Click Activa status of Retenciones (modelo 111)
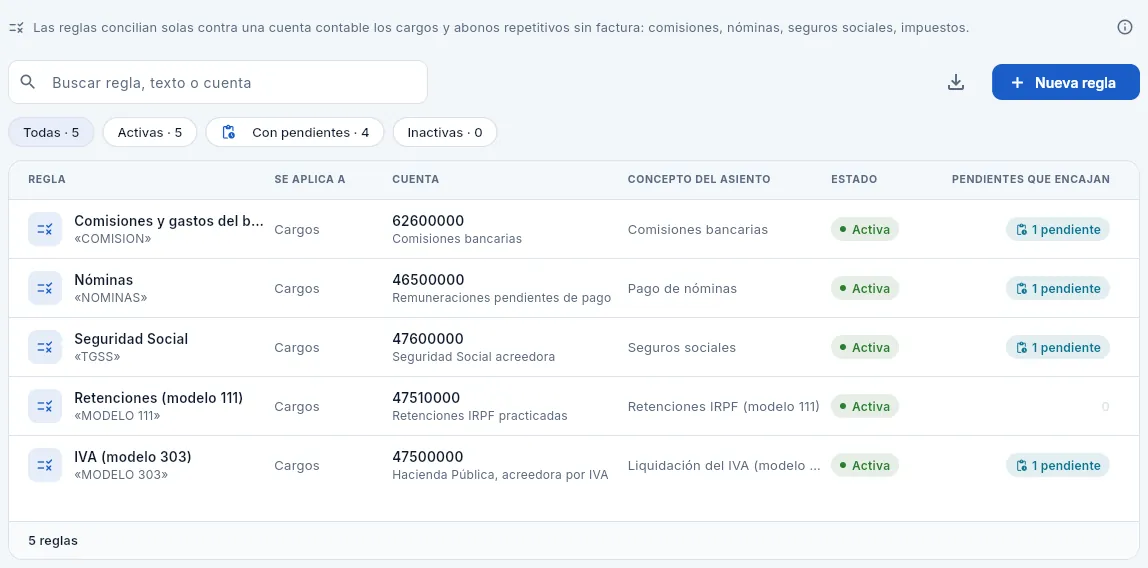1148x568 pixels. [865, 406]
